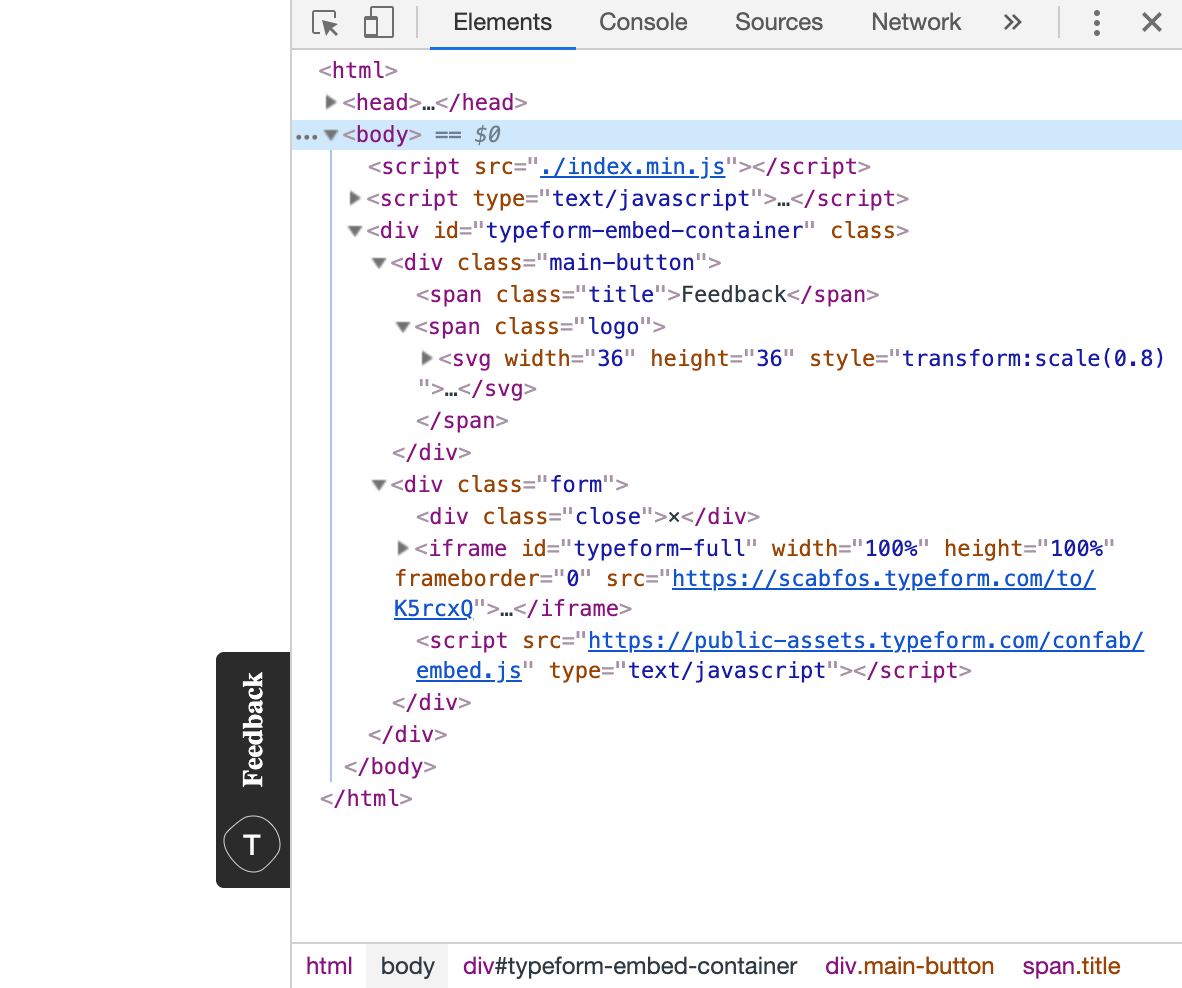Click the Typeform T logo icon

[253, 844]
